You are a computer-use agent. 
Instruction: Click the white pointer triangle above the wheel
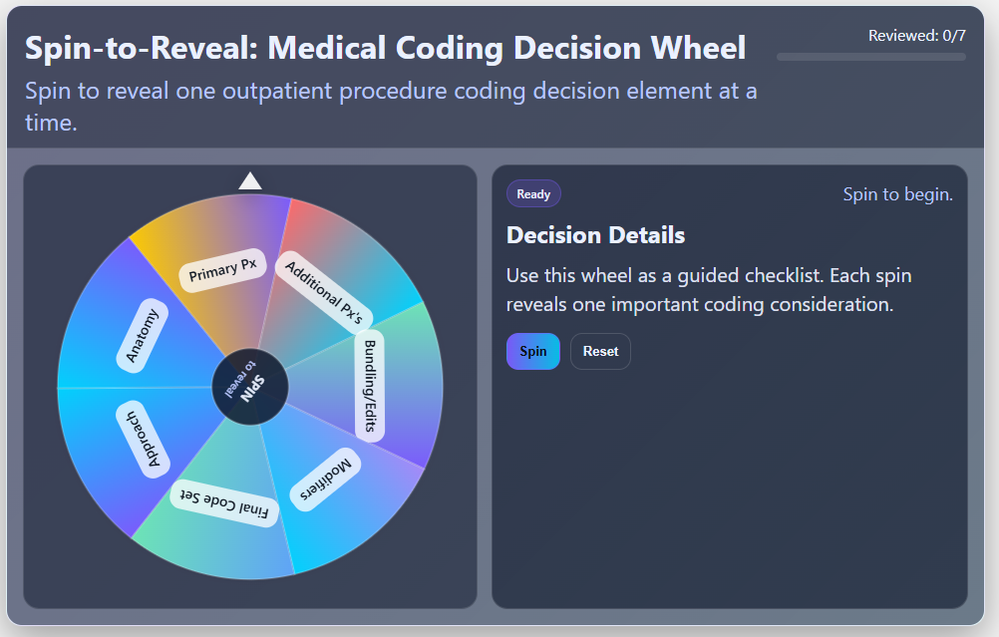(x=250, y=181)
